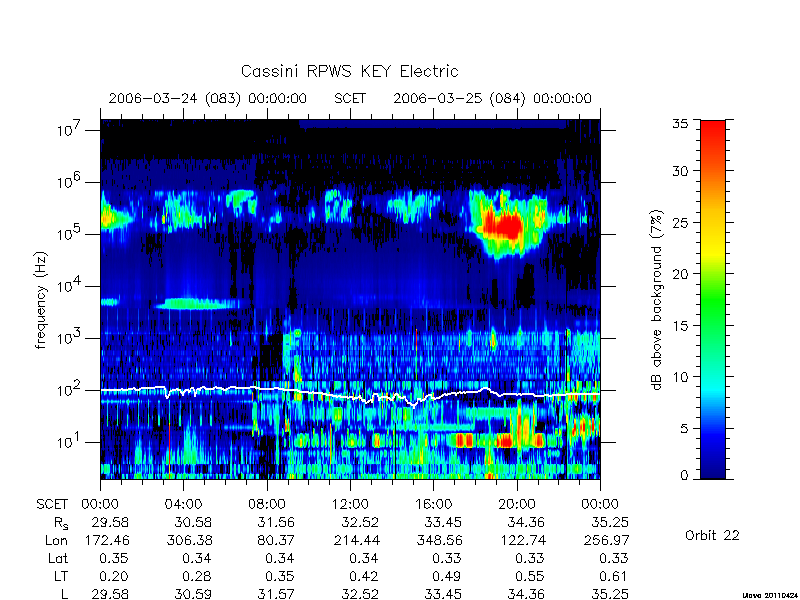The image size is (800, 600).
Task: Click the LT value '0.55'
Action: coord(530,576)
